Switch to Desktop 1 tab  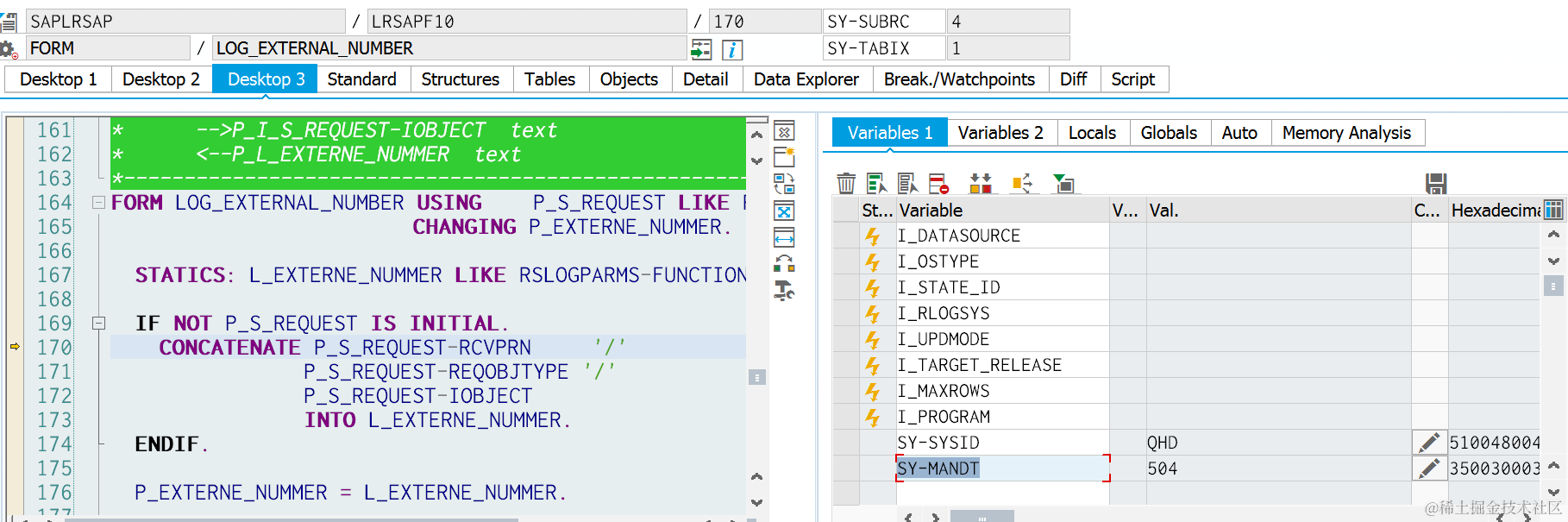[x=58, y=79]
